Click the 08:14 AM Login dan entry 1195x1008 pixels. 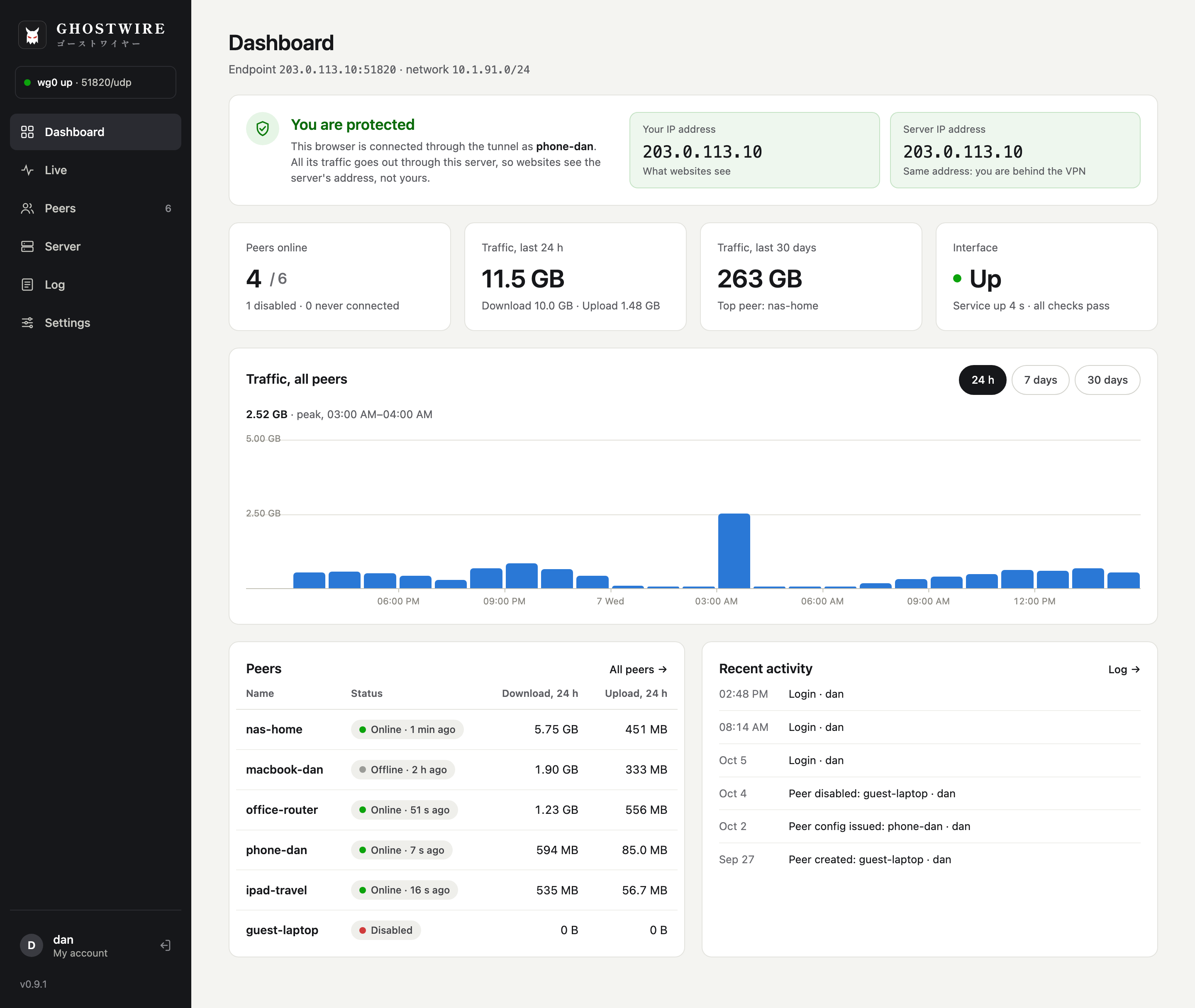[929, 728]
